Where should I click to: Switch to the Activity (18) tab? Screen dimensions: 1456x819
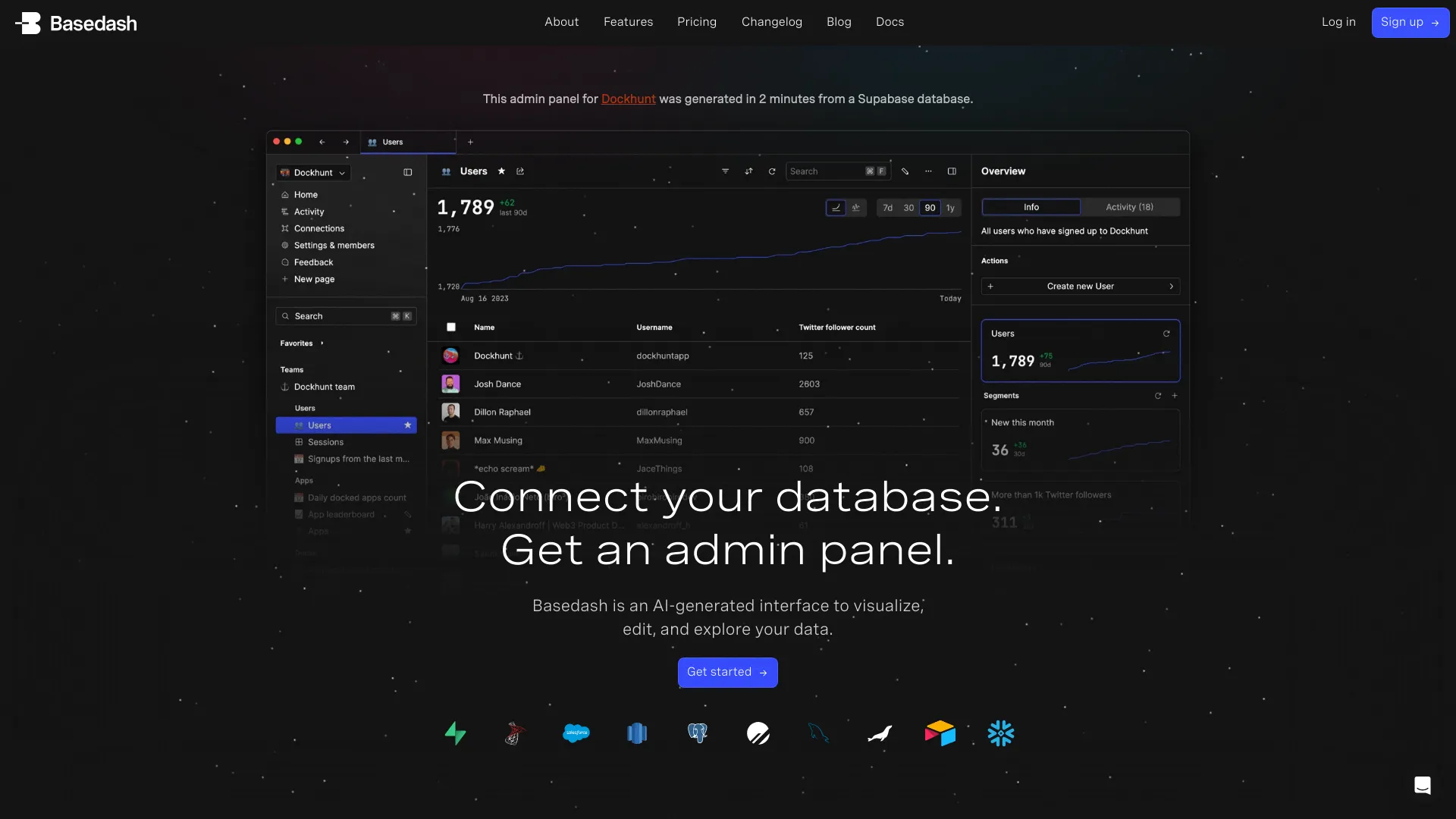[x=1128, y=206]
